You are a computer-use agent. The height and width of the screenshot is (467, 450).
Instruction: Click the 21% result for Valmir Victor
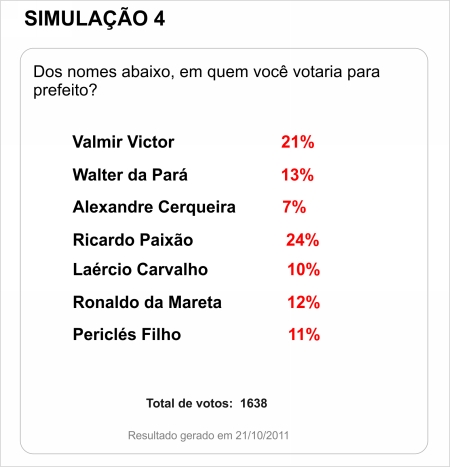click(298, 142)
